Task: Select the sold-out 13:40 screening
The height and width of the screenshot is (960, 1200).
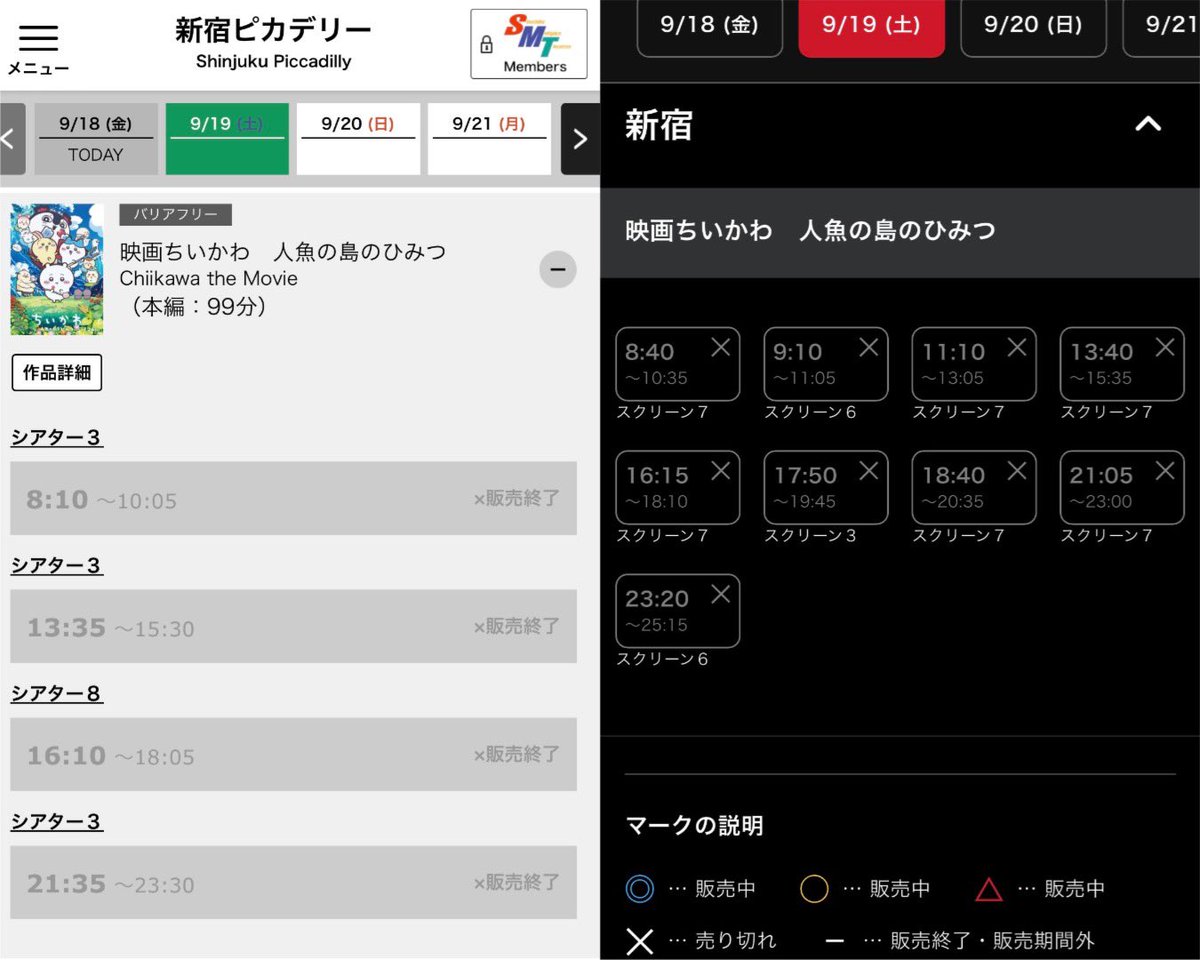Action: (1122, 364)
